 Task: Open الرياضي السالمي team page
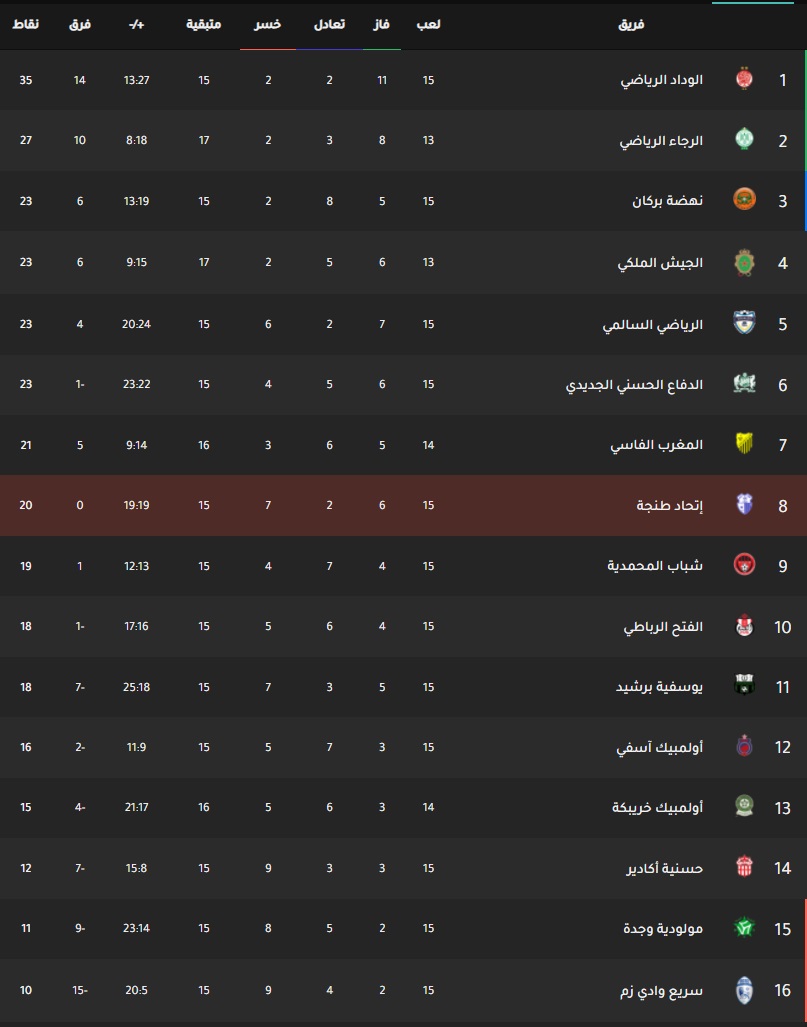(x=652, y=324)
